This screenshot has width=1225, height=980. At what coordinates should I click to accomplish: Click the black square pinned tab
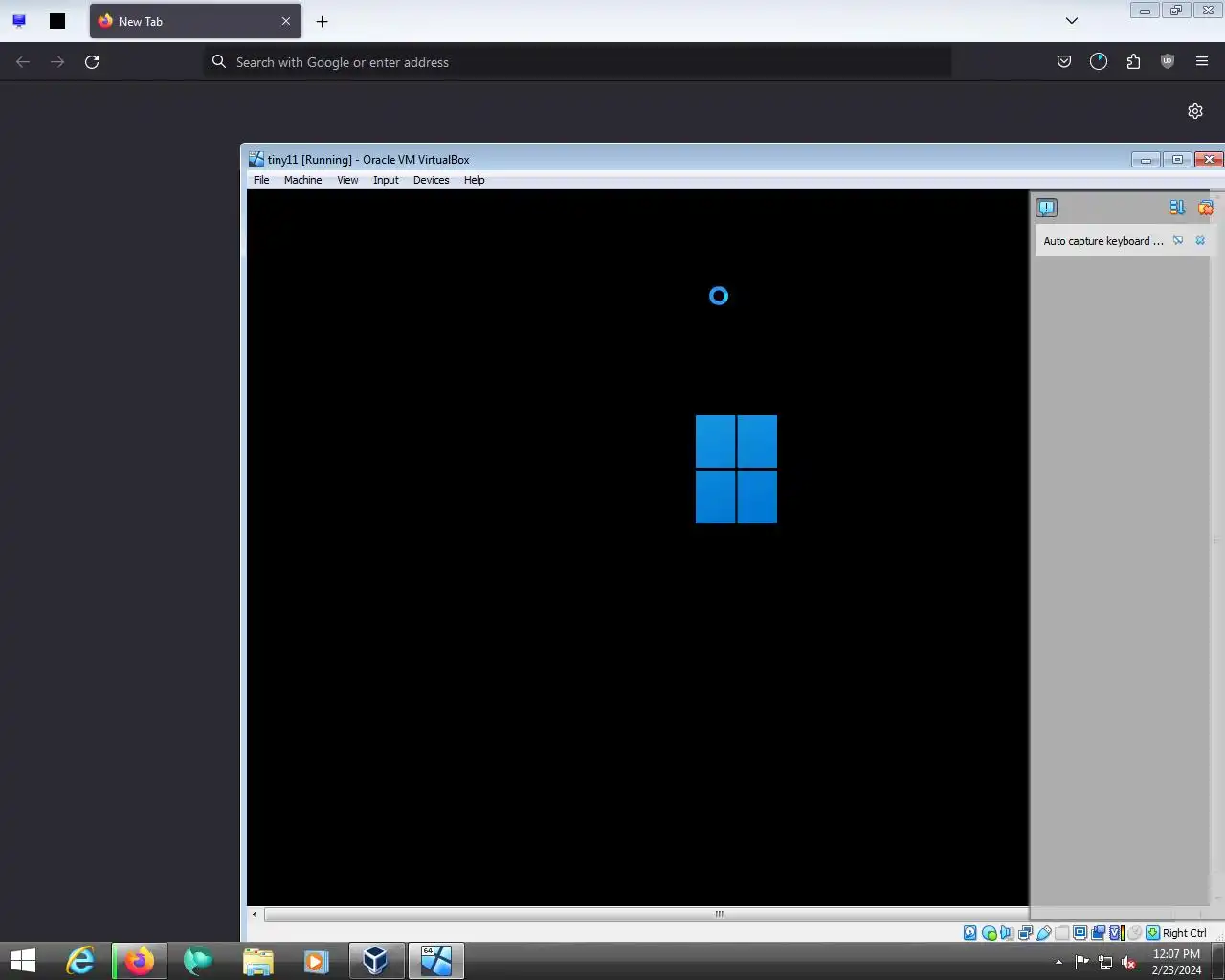[x=57, y=21]
